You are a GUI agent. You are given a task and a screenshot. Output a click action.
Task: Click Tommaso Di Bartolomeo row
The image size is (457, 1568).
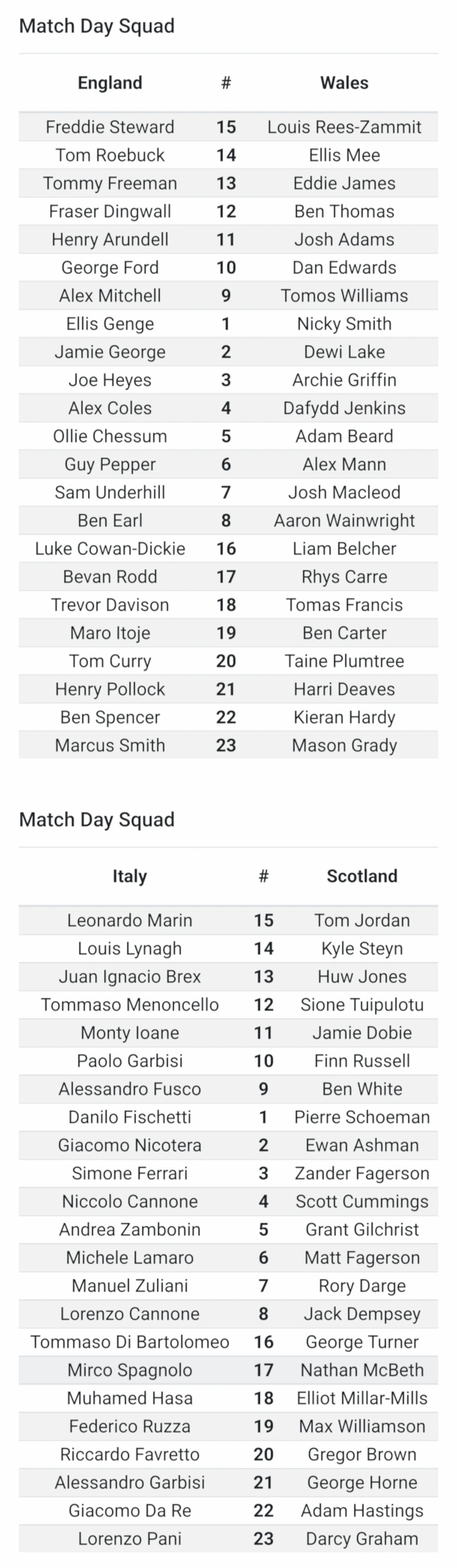click(x=228, y=1342)
